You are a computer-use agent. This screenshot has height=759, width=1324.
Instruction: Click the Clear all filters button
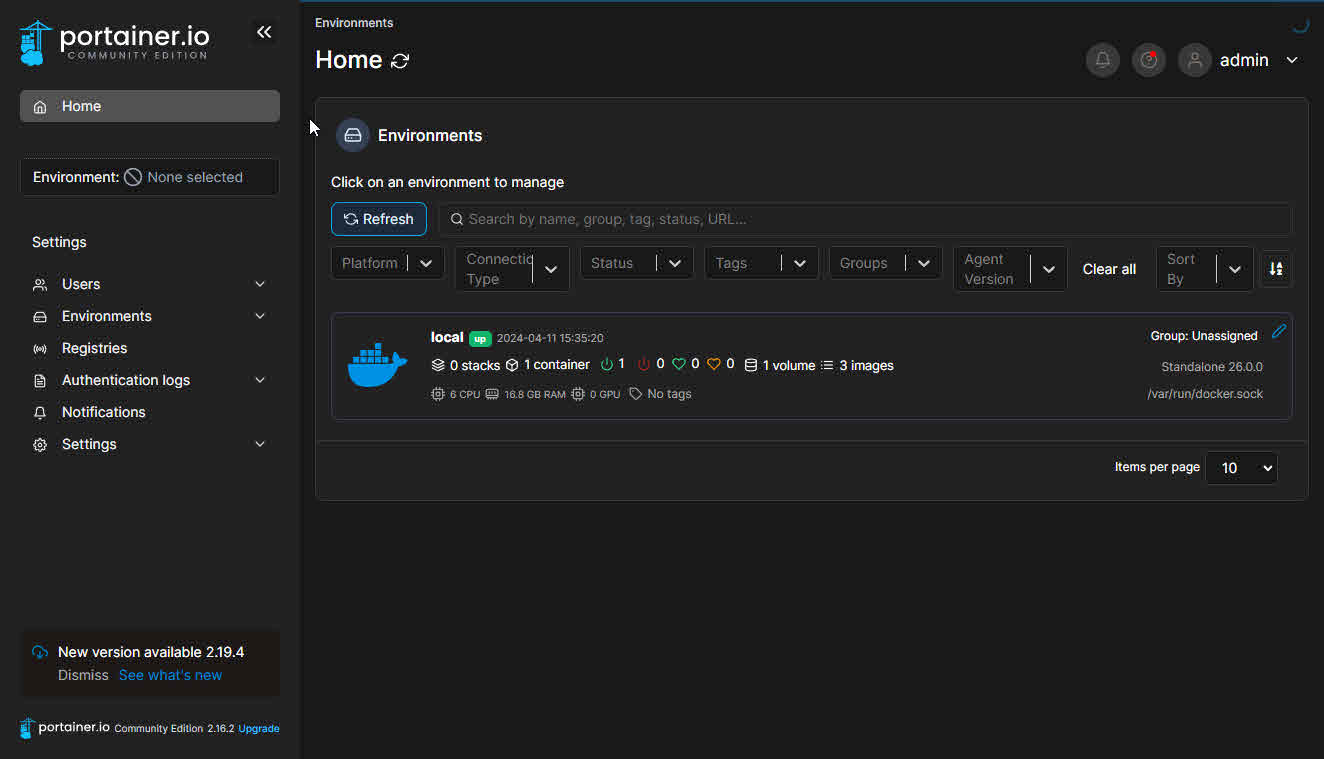[x=1109, y=269]
